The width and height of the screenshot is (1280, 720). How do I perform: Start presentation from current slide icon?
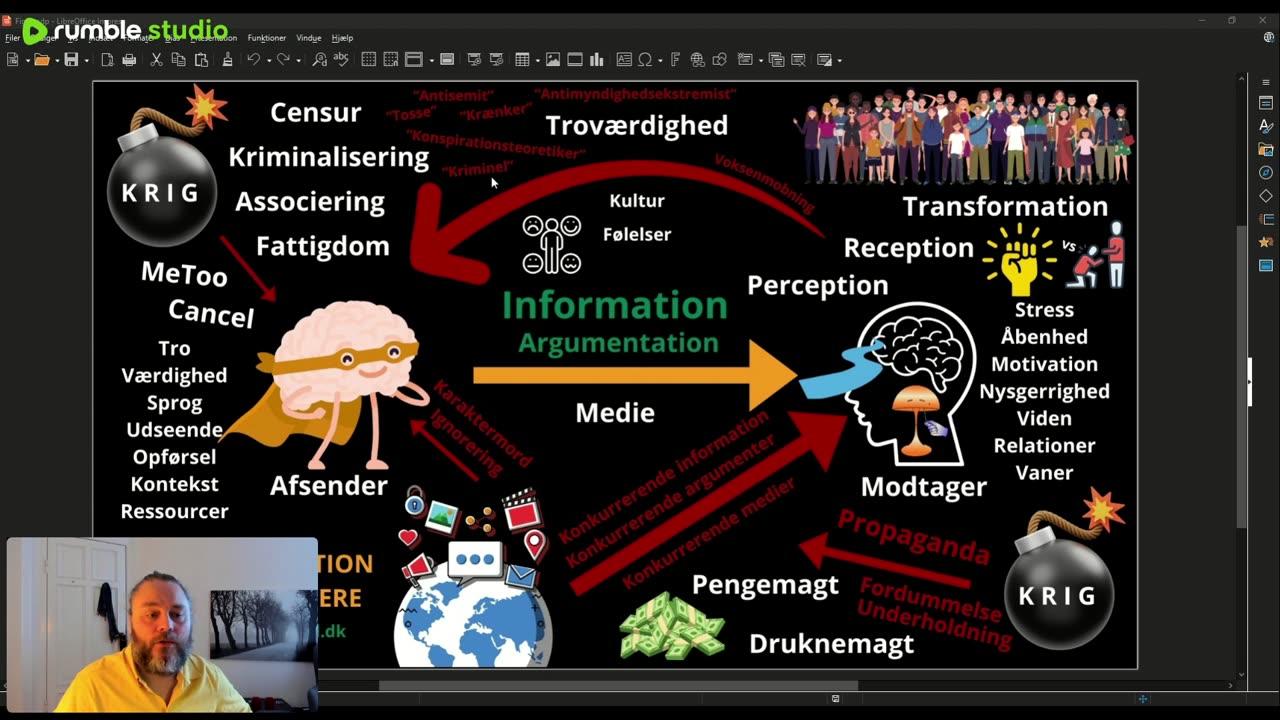(496, 60)
